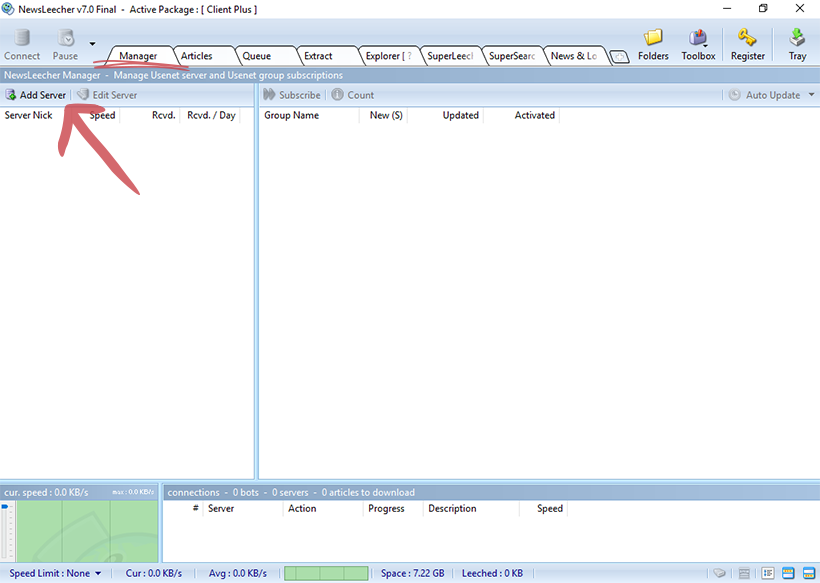Screen dimensions: 820x583
Task: Expand the Auto Update dropdown arrow
Action: [811, 95]
